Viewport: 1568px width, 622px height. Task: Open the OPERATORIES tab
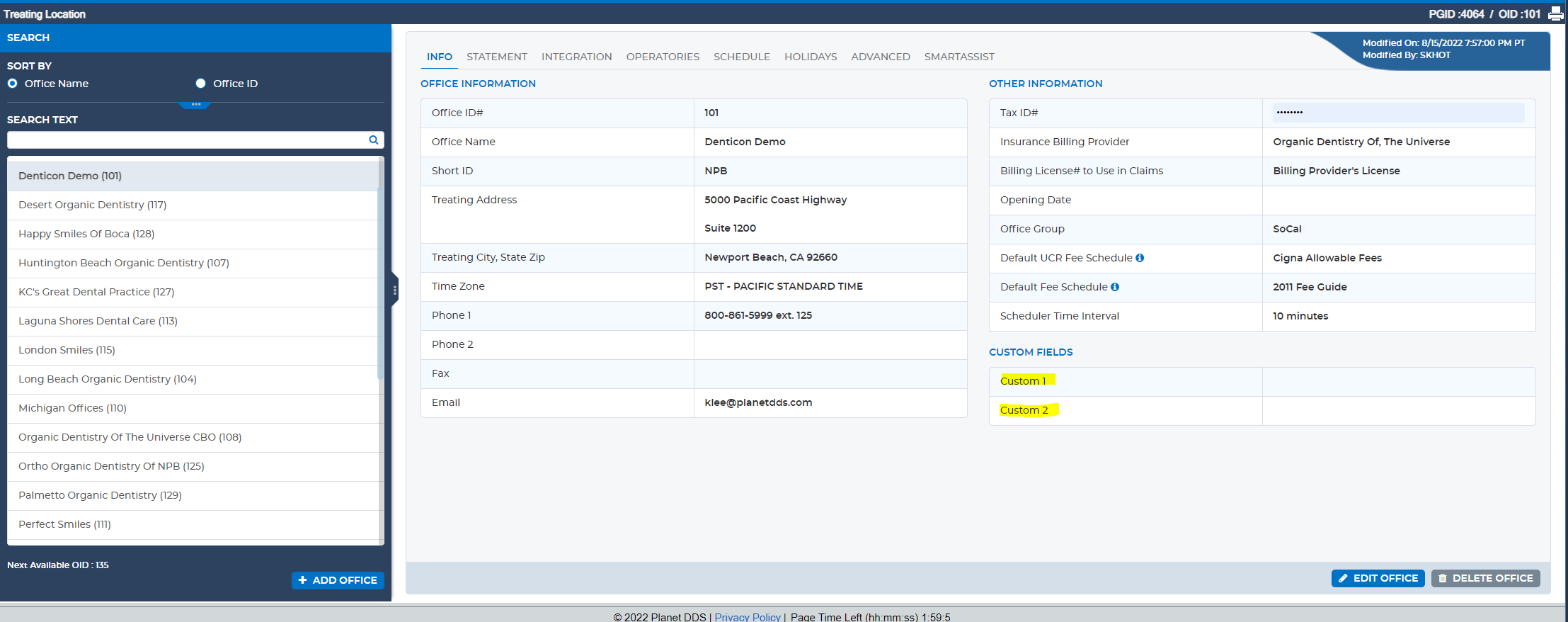pos(663,57)
